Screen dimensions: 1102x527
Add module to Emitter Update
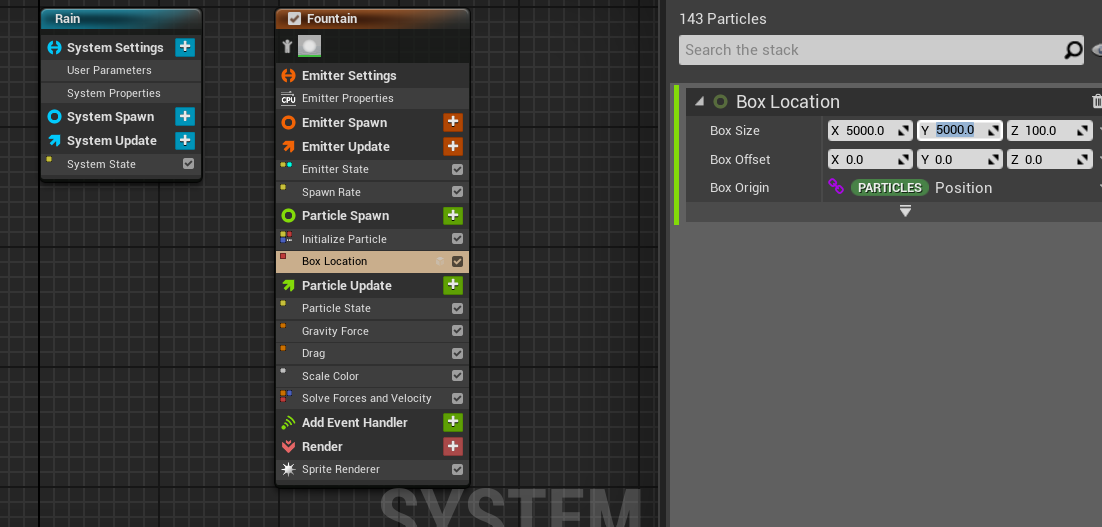pos(453,146)
